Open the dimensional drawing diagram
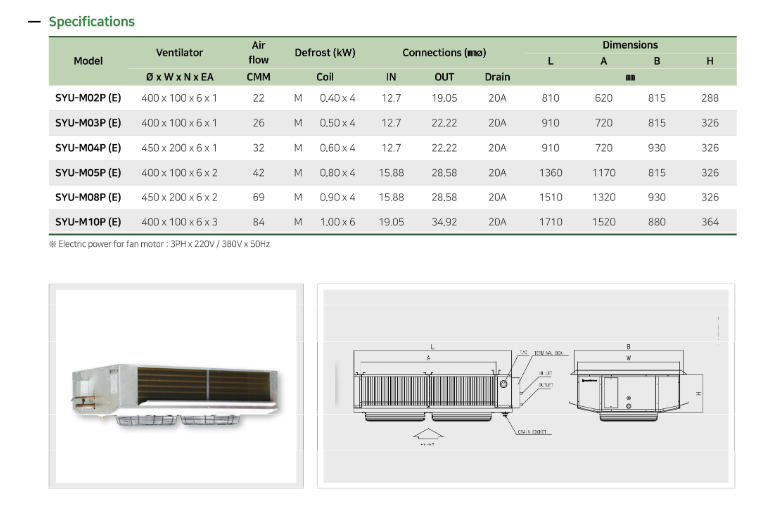The height and width of the screenshot is (519, 782). click(x=526, y=386)
